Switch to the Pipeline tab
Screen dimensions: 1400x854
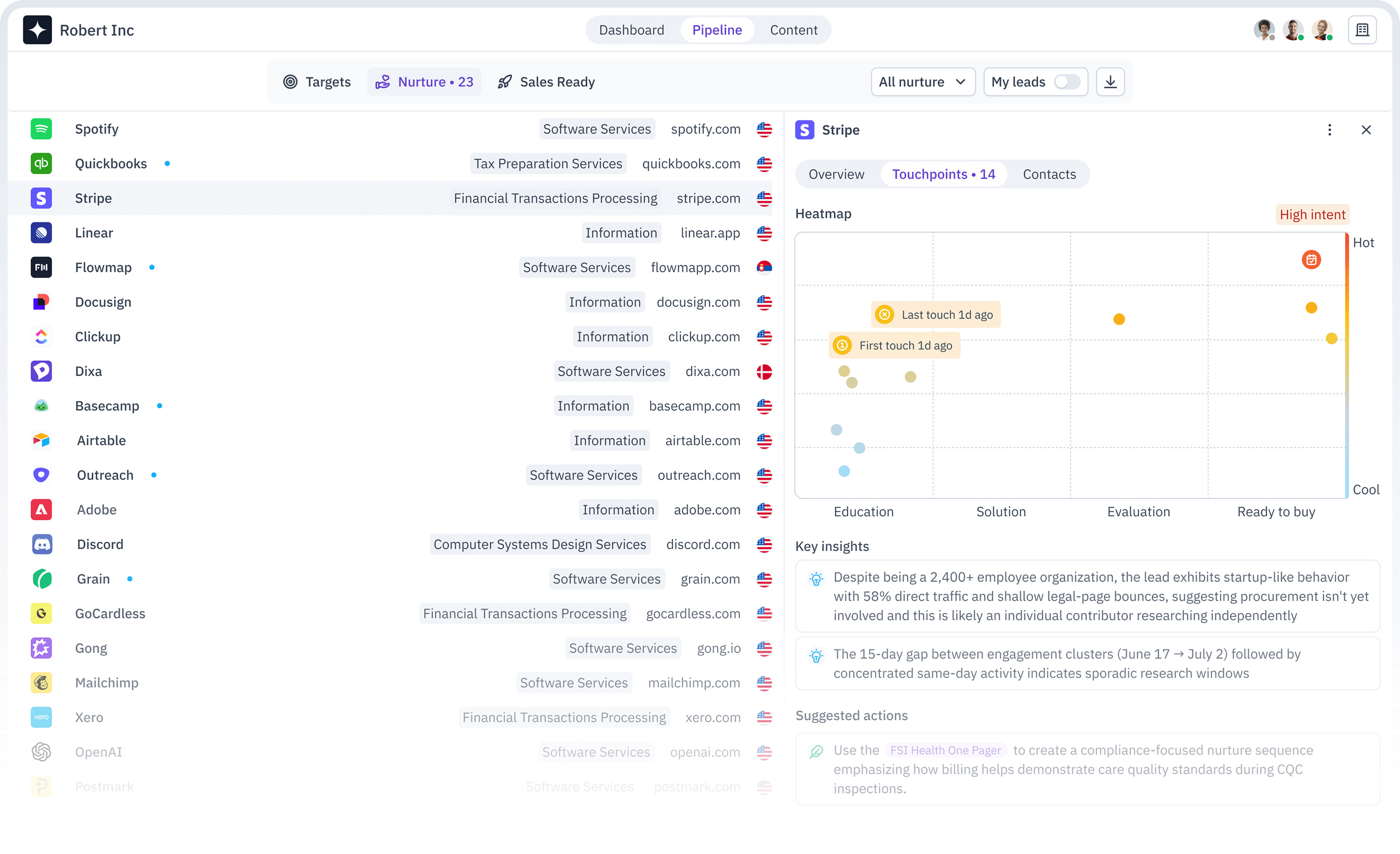[x=717, y=30]
